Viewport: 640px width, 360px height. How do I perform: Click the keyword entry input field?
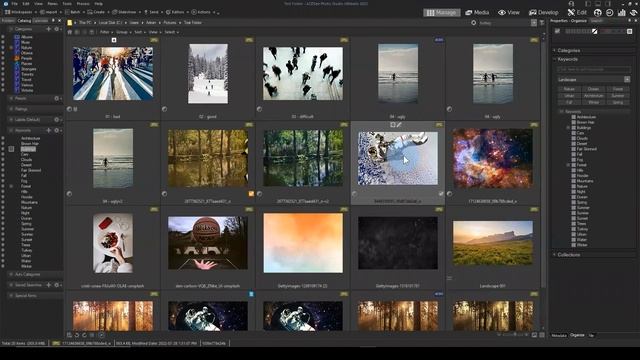594,69
